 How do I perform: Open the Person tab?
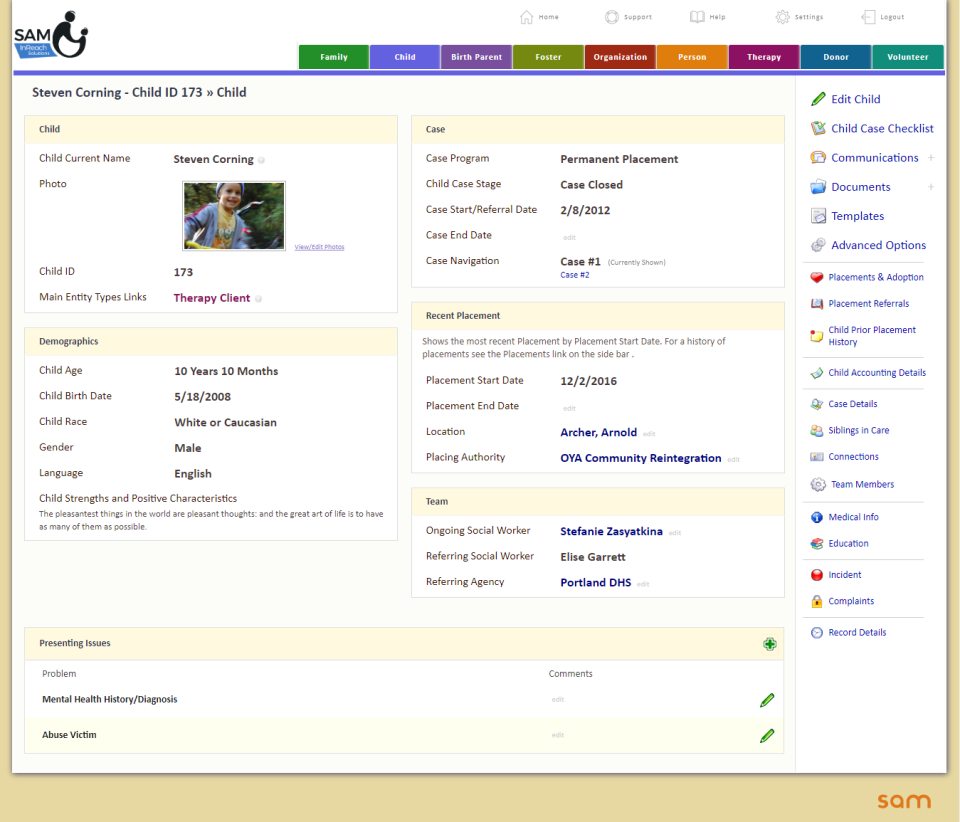click(692, 57)
